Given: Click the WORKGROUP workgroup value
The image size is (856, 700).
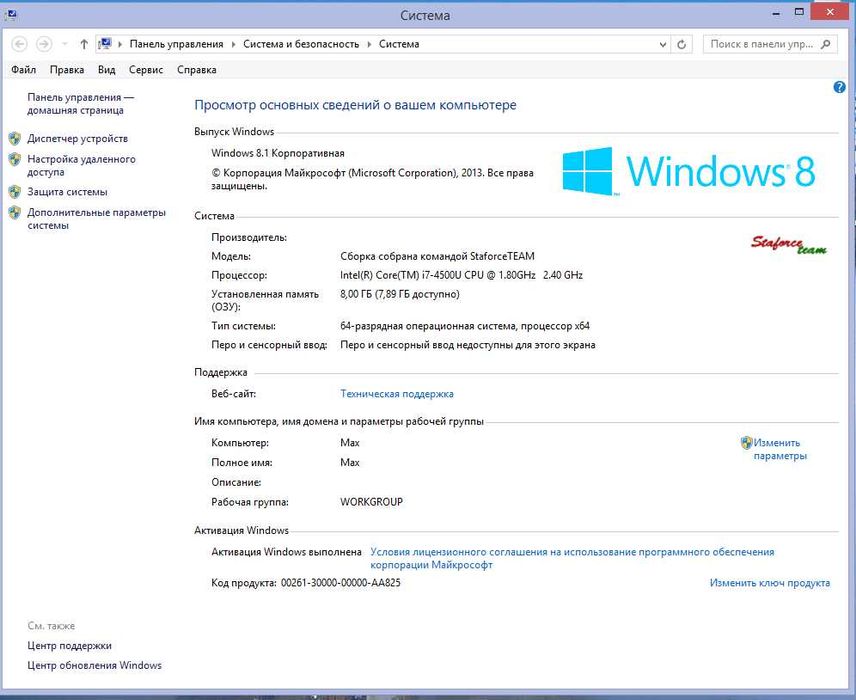Looking at the screenshot, I should click(371, 502).
